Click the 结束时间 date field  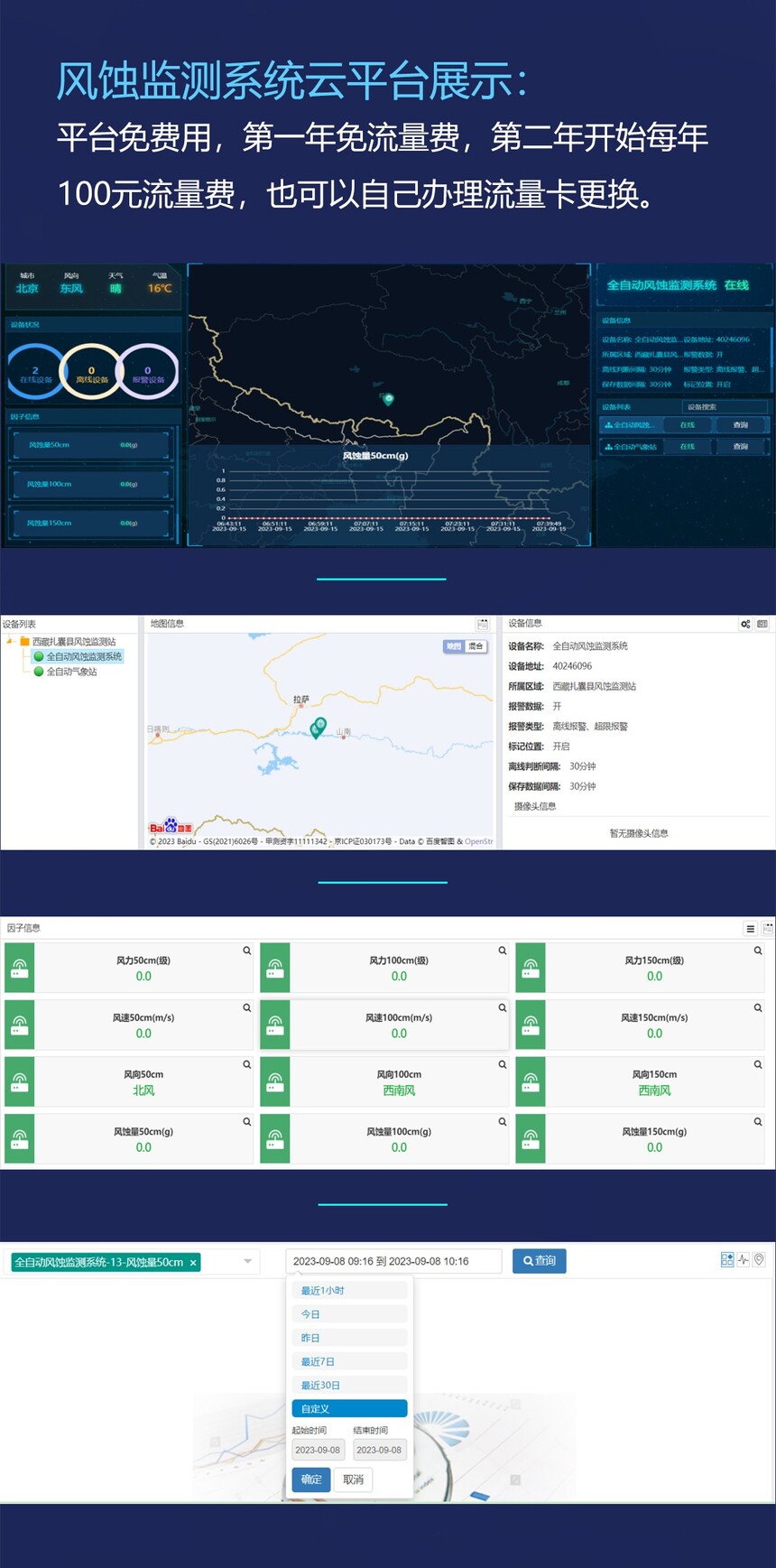coord(379,1450)
